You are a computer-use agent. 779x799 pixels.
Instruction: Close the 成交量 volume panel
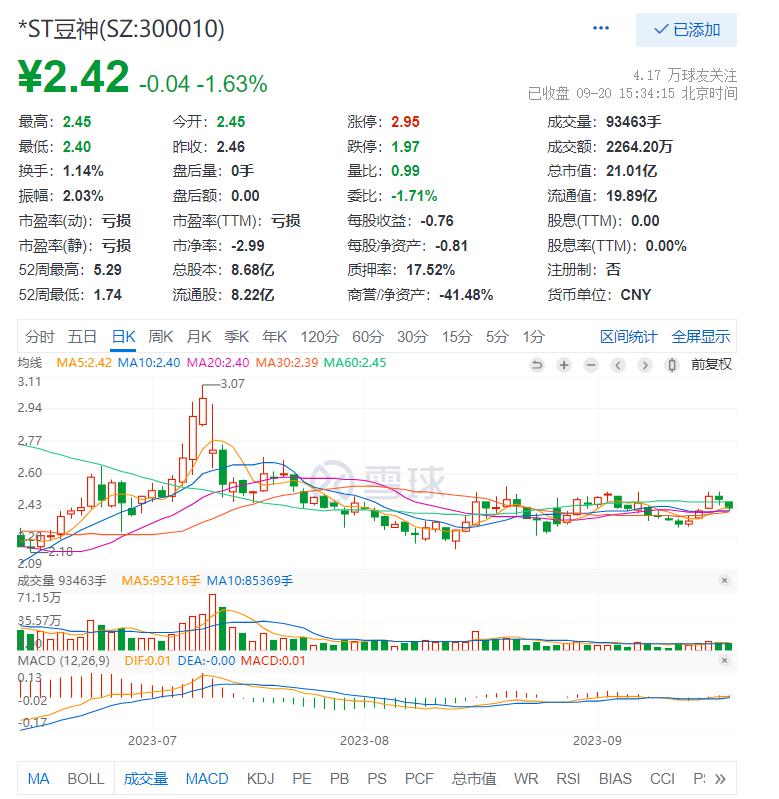pos(724,580)
